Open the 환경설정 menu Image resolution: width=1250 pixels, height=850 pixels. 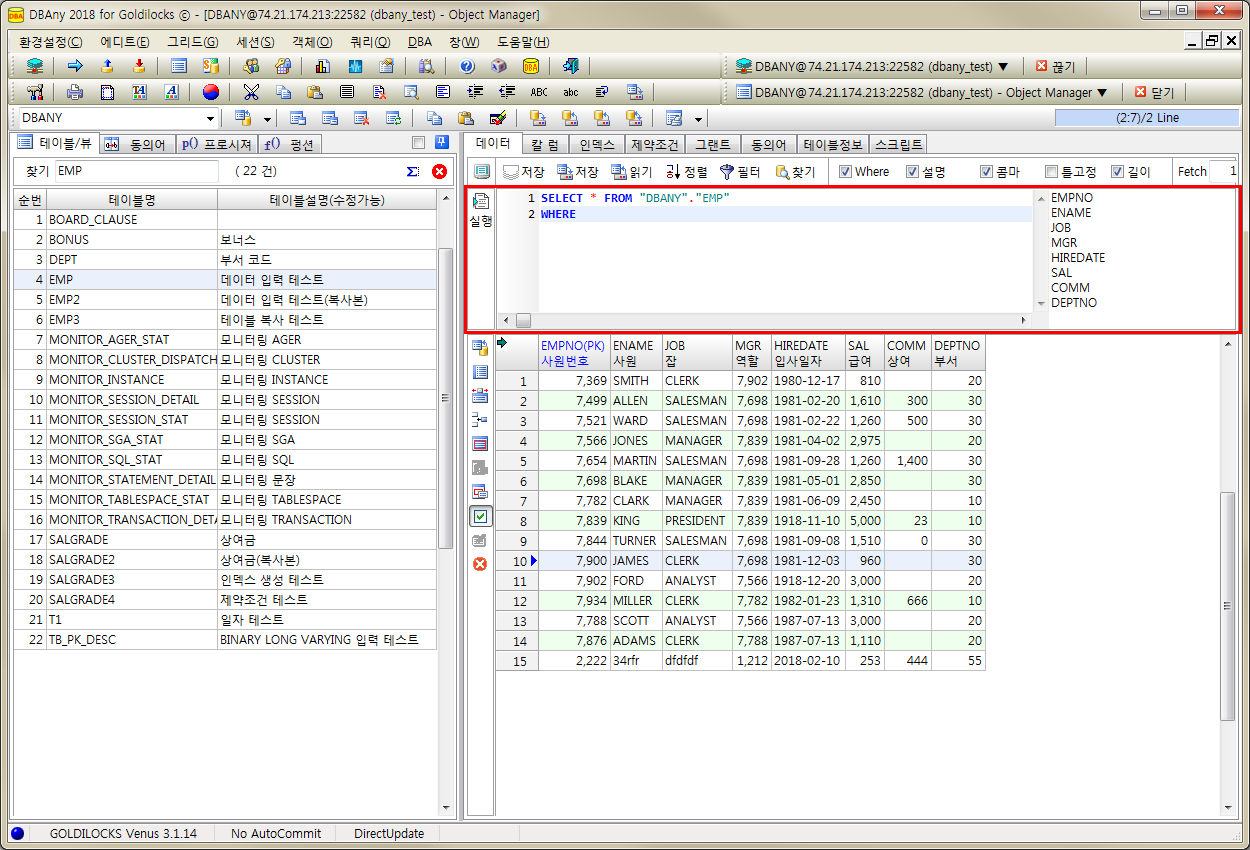(50, 42)
